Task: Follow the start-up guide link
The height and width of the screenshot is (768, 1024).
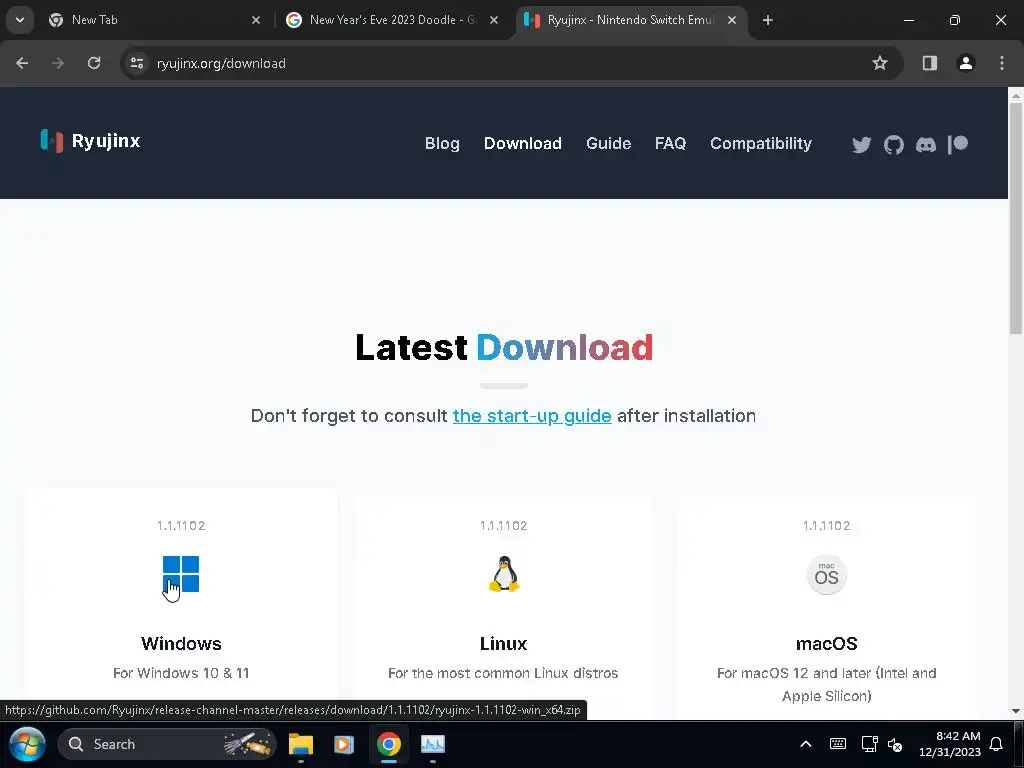Action: coord(532,416)
